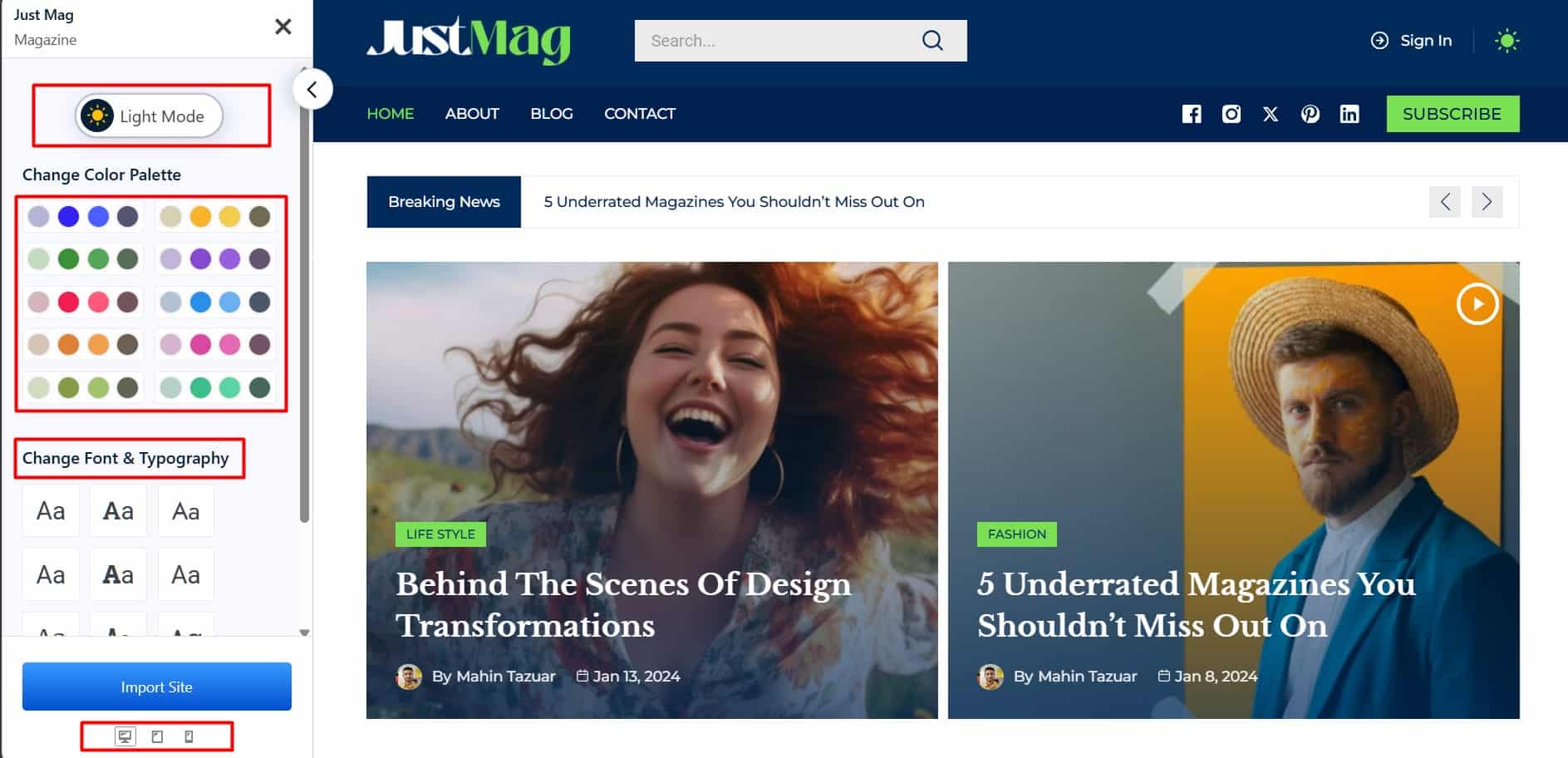
Task: Show the next breaking news headline
Action: (x=1487, y=202)
